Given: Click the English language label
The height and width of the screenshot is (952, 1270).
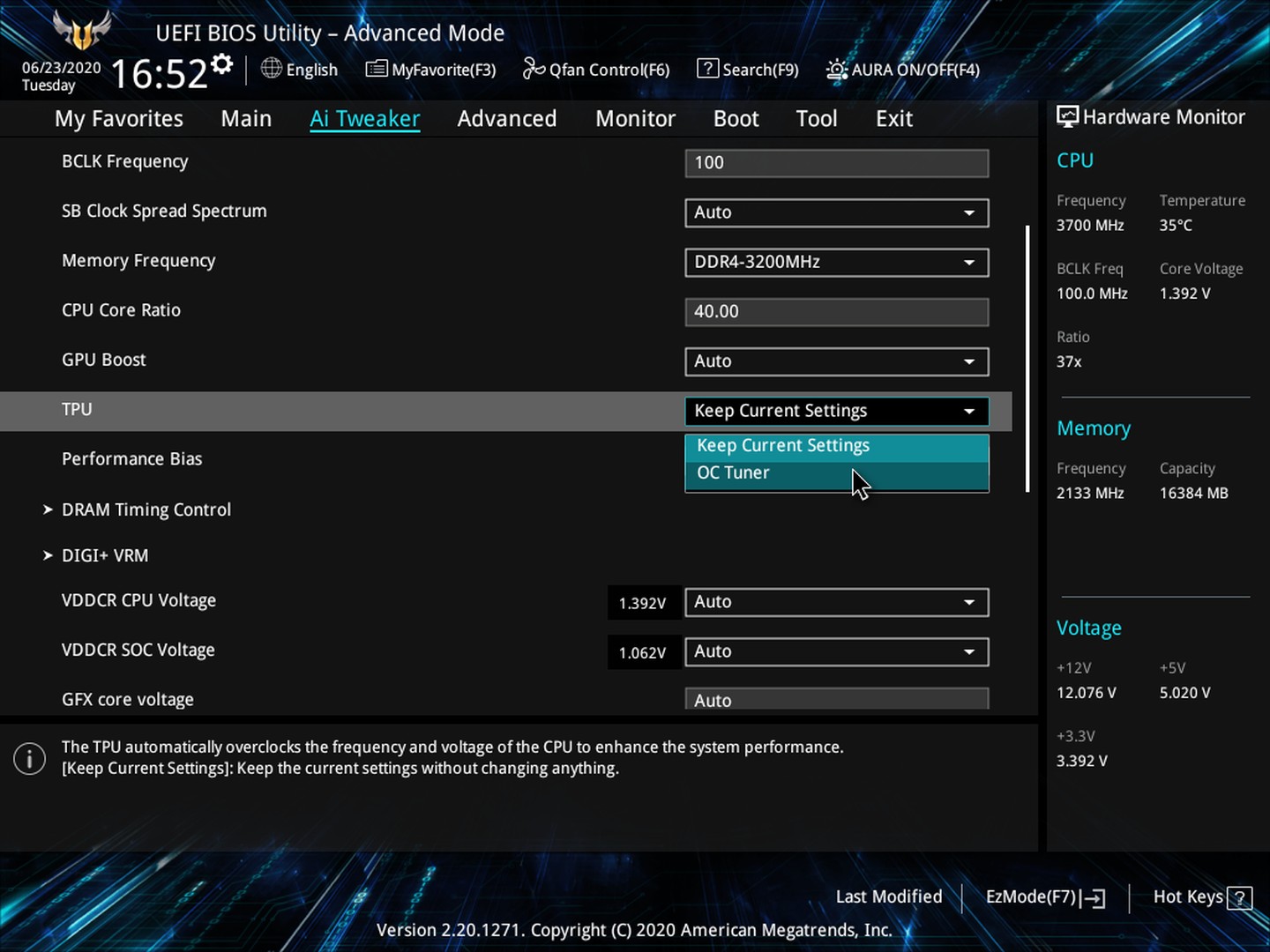Looking at the screenshot, I should [x=312, y=70].
